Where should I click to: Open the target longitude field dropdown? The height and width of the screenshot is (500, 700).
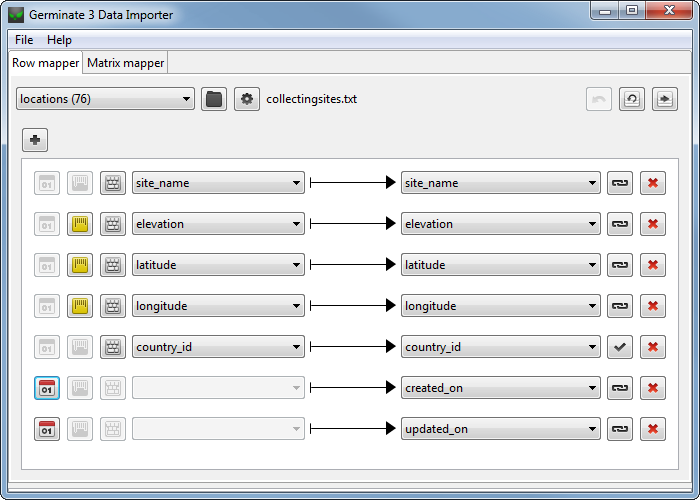click(500, 306)
